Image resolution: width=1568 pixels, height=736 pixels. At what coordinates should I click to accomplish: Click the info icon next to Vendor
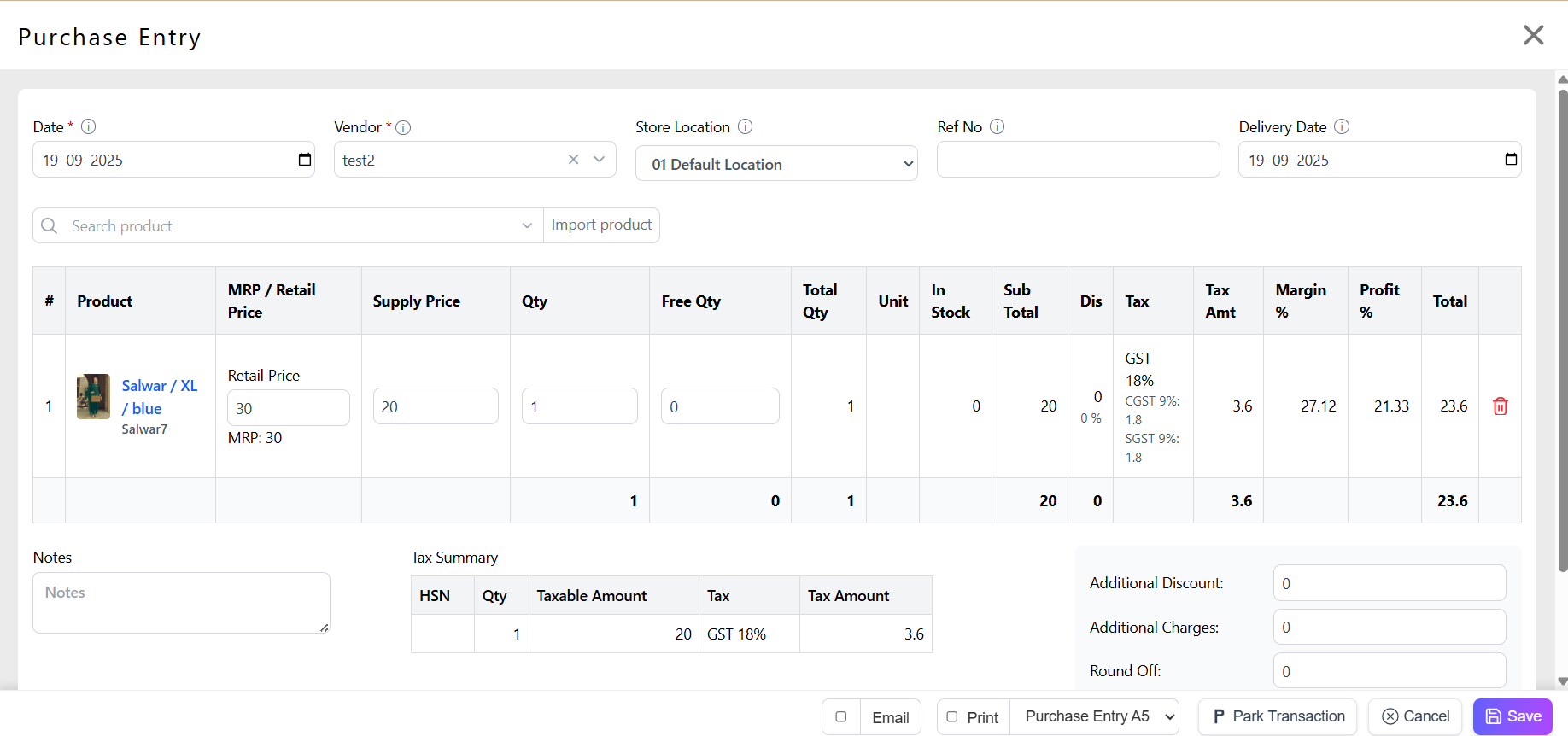pos(404,127)
